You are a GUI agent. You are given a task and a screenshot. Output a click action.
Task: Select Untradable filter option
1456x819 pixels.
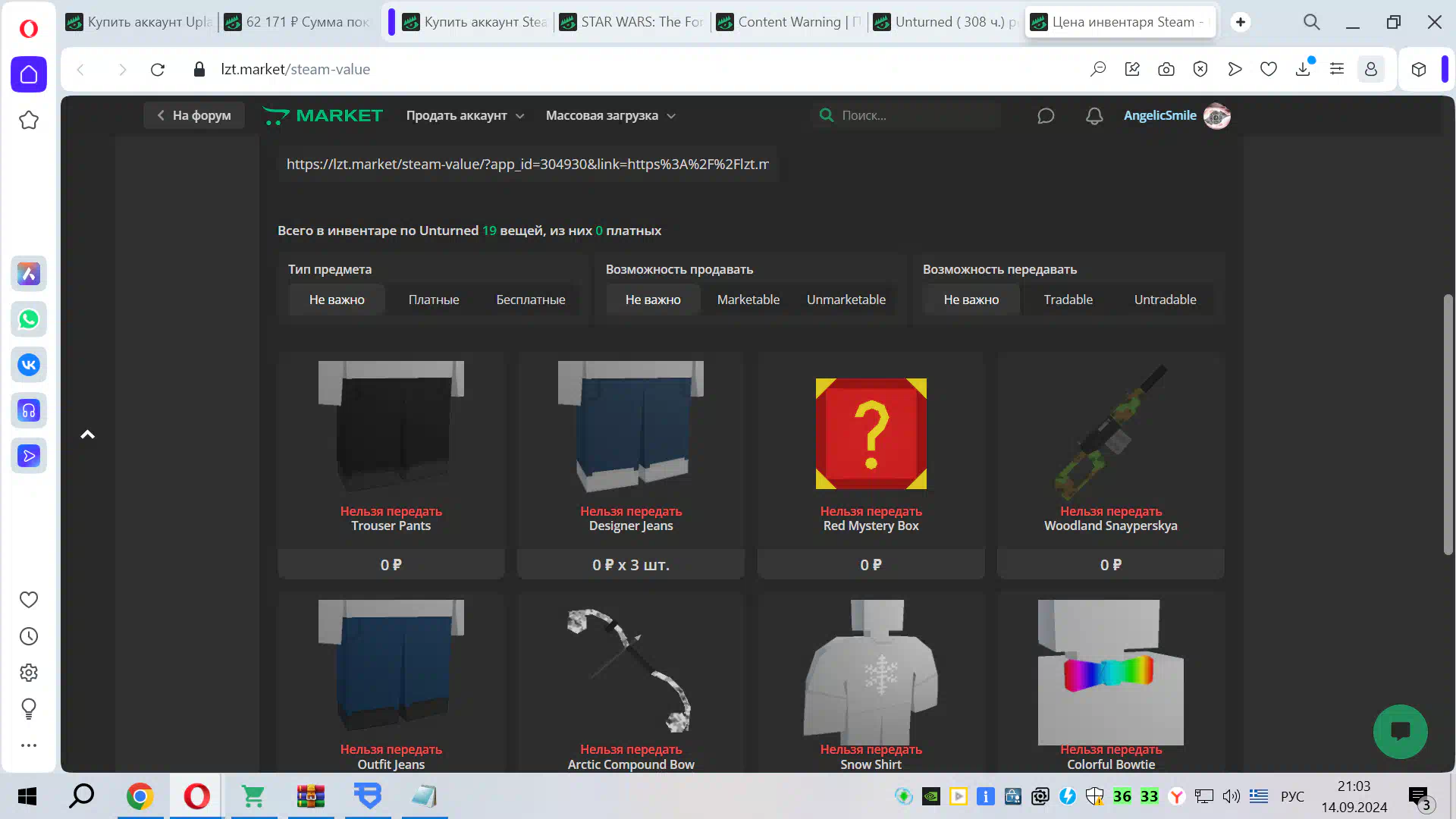[1165, 300]
